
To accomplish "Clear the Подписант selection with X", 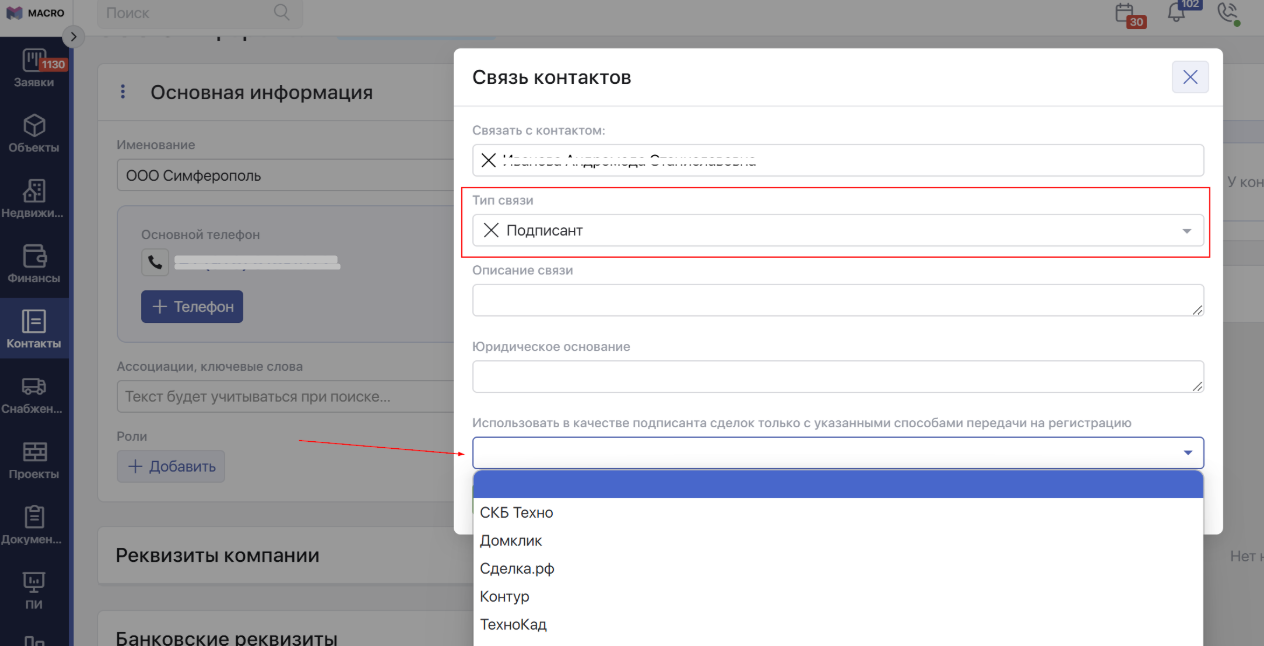I will pos(491,230).
